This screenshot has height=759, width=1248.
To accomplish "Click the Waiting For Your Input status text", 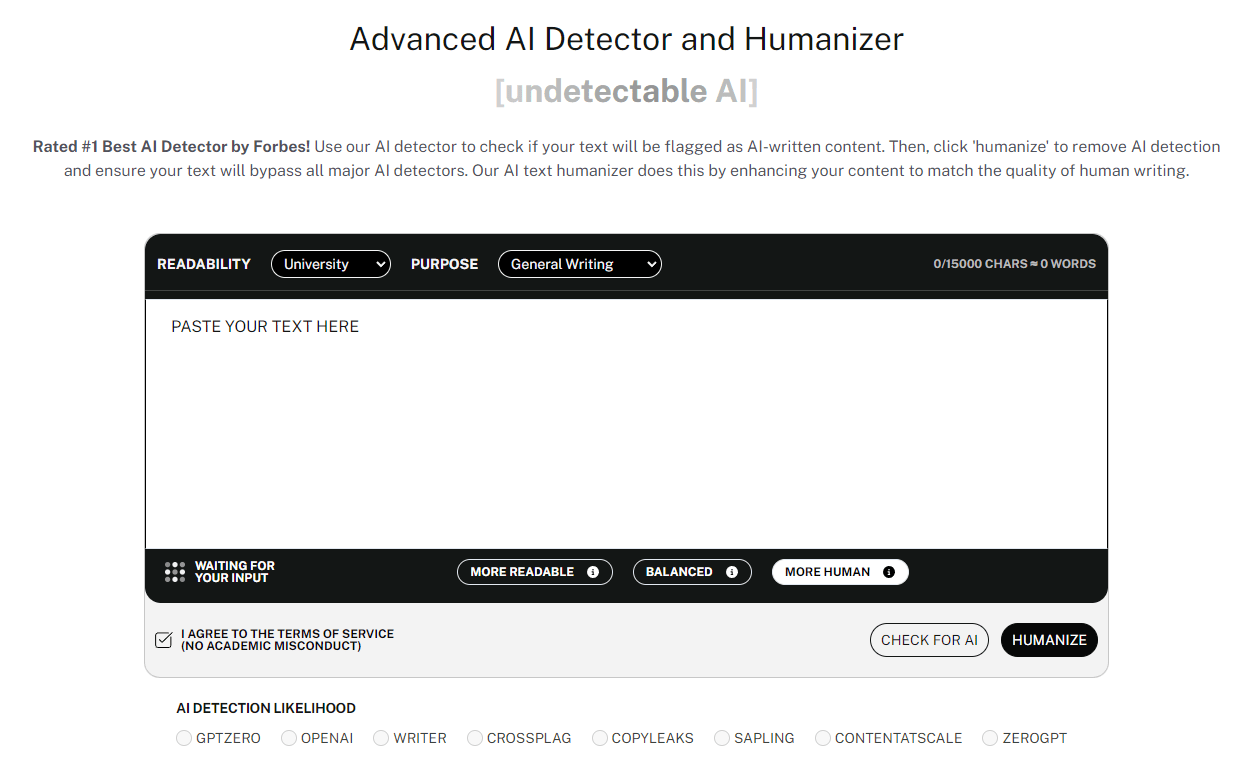I will (x=235, y=572).
